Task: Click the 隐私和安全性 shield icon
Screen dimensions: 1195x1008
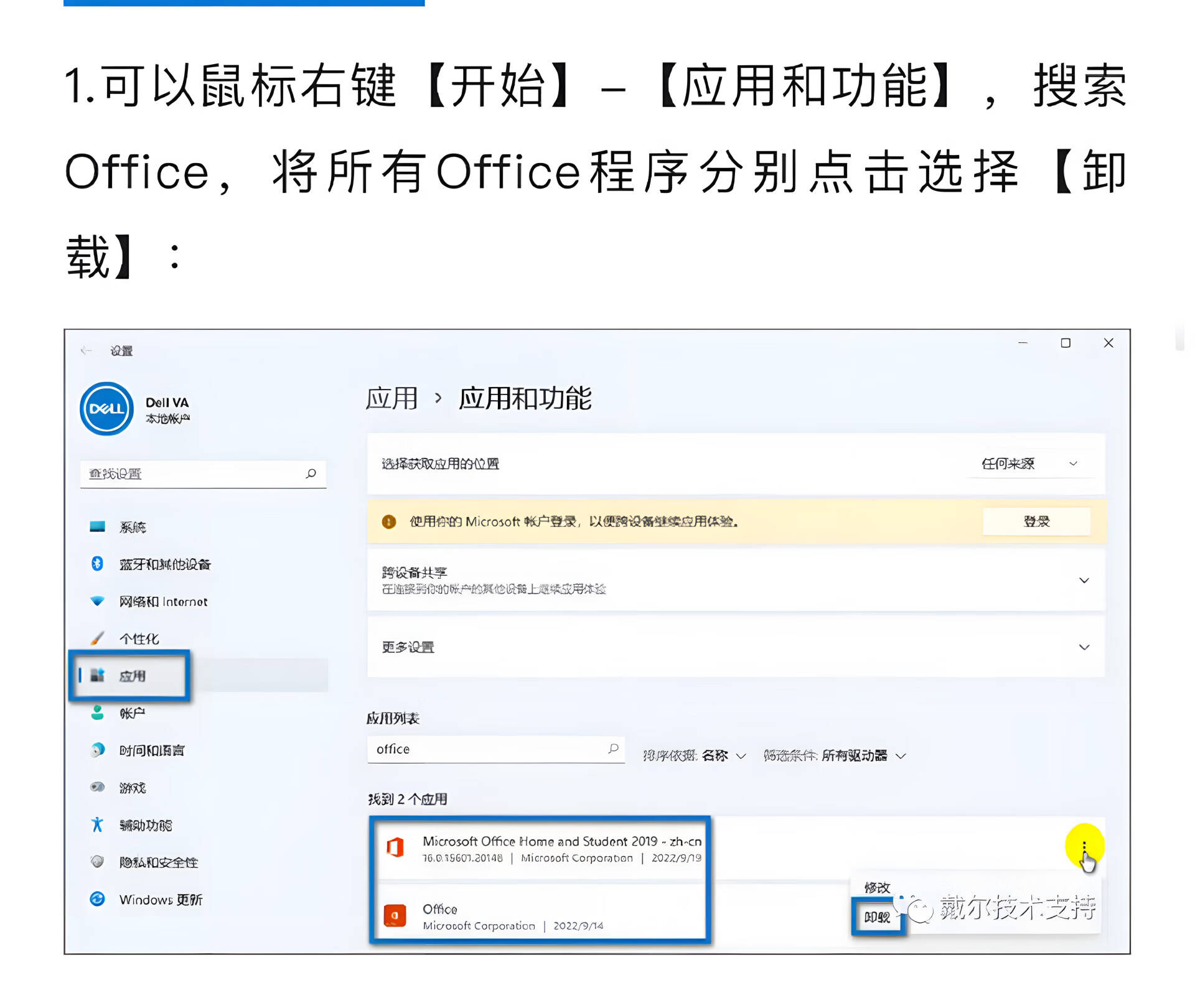Action: click(97, 862)
